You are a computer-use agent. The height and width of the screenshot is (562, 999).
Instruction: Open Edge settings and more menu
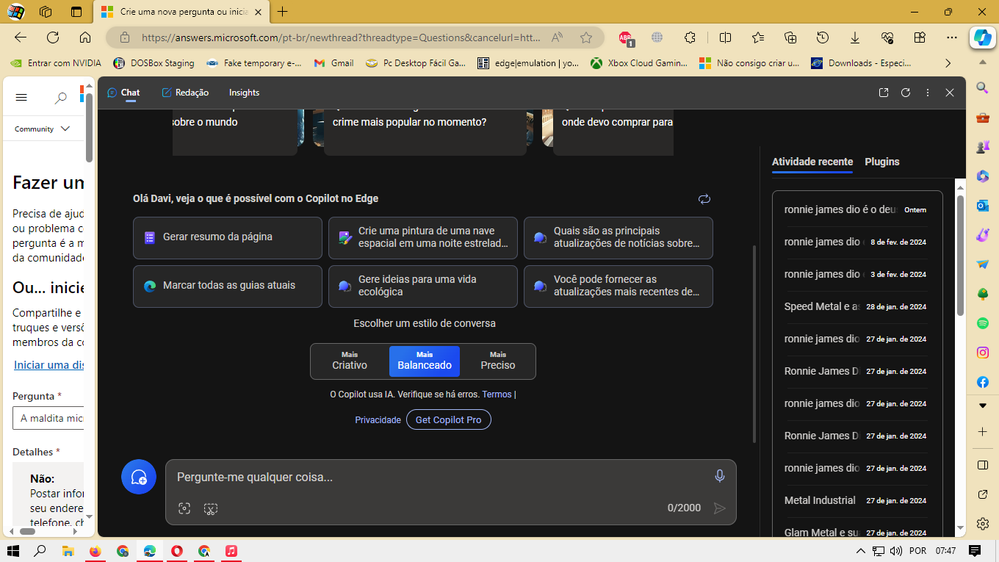coord(952,38)
